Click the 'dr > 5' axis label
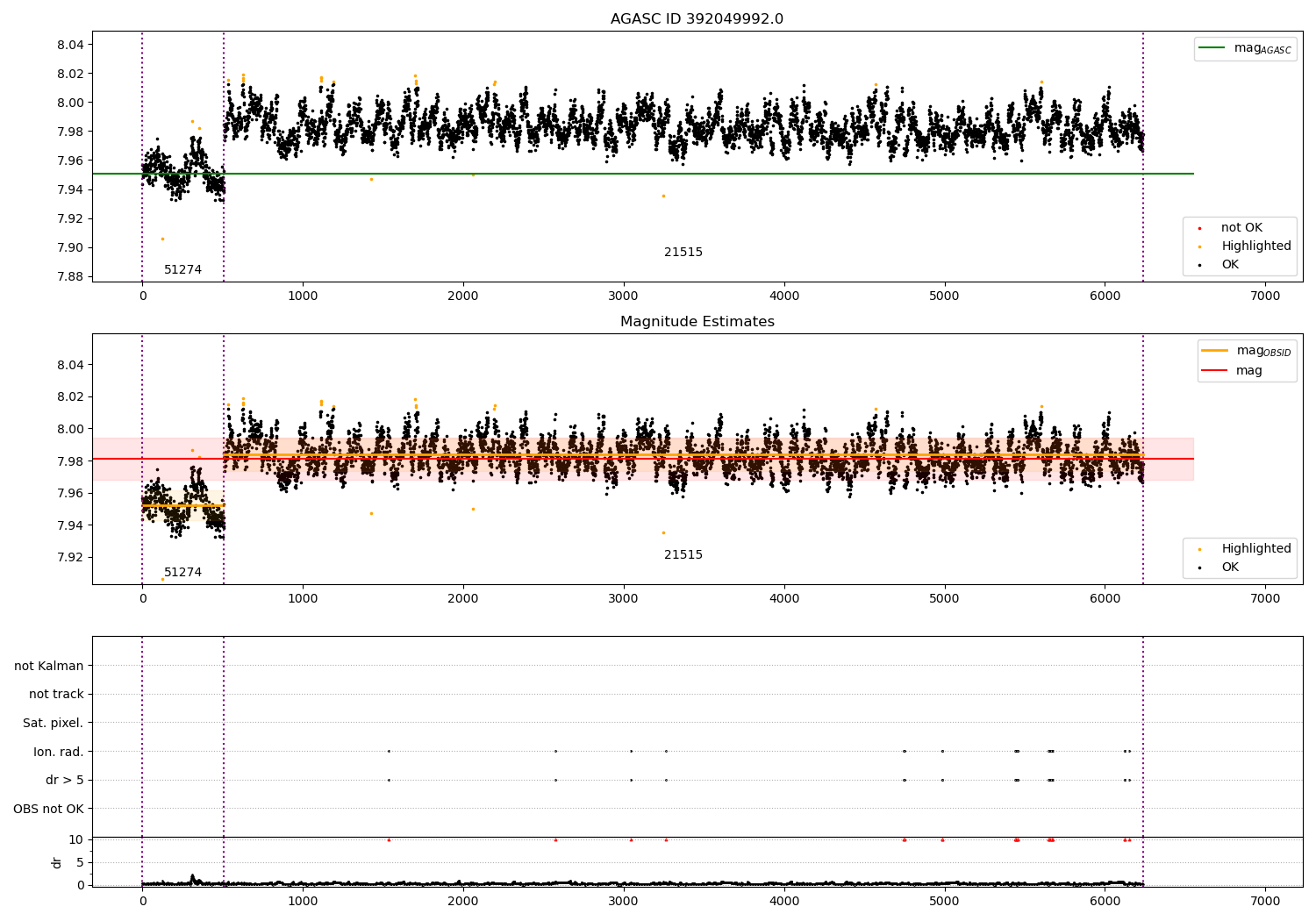The image size is (1316, 921). tap(65, 780)
